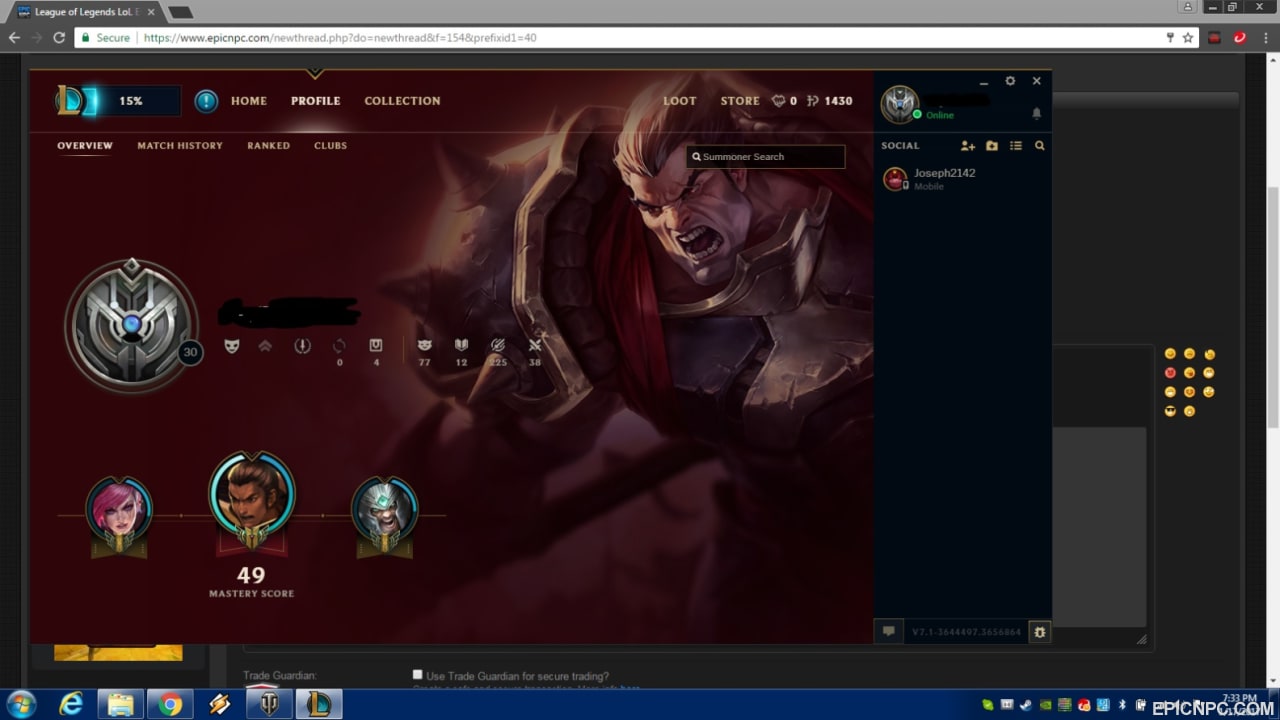Select the center champion mastery portrait
The image size is (1280, 720).
(252, 495)
